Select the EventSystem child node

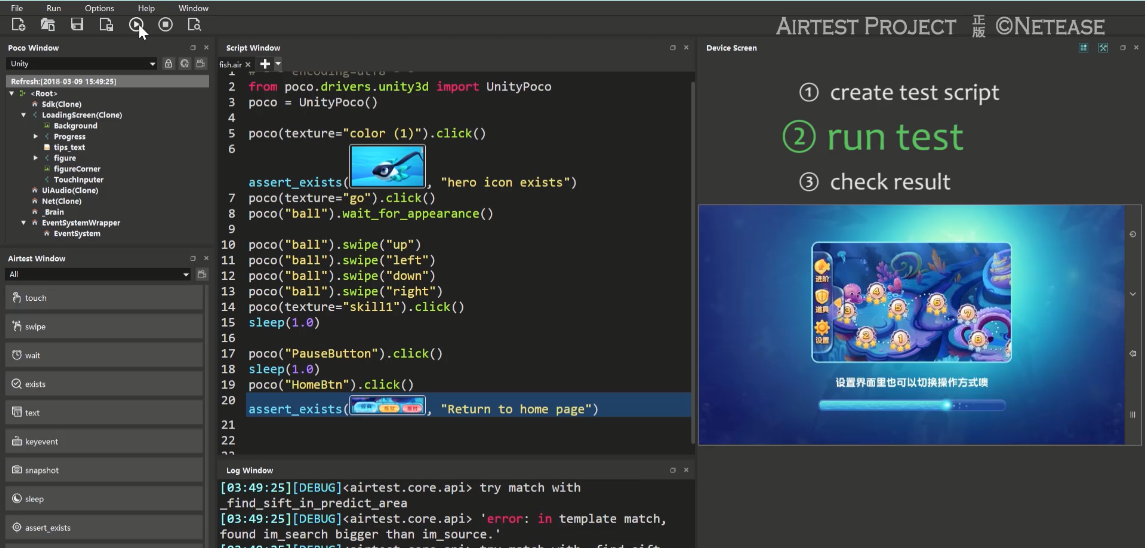pyautogui.click(x=77, y=234)
